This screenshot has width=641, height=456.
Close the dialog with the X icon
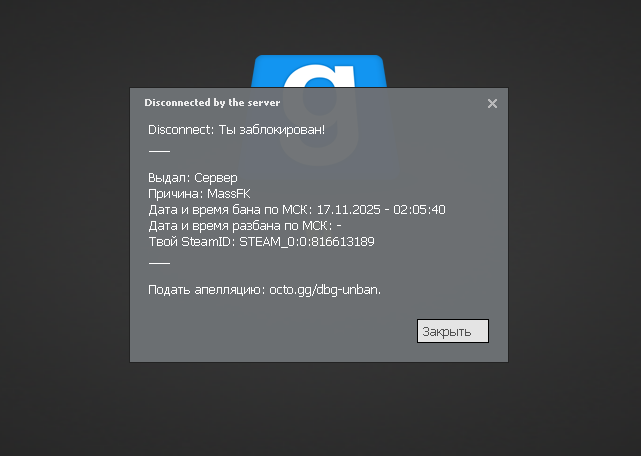[x=492, y=103]
